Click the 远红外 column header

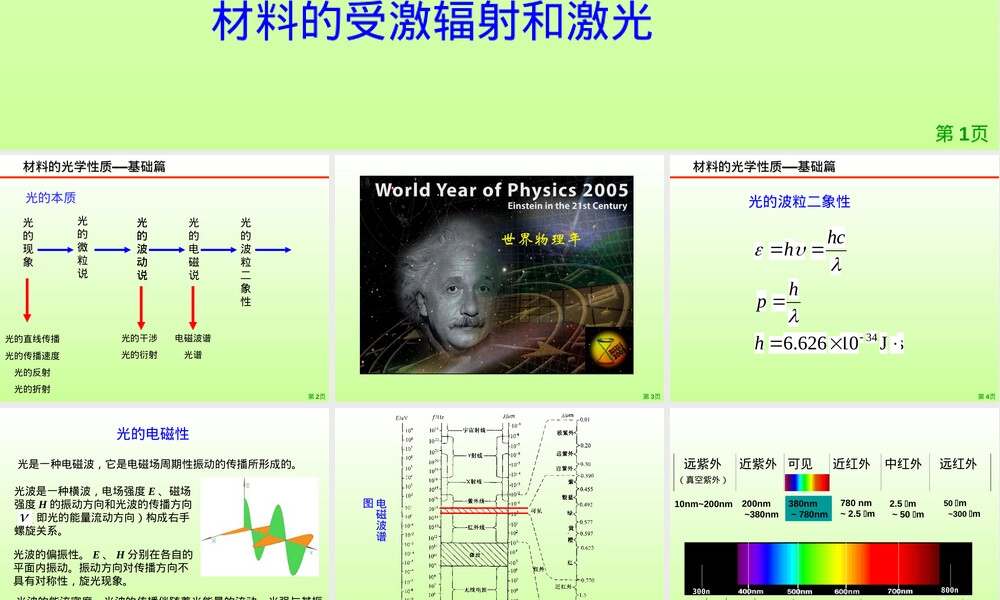click(x=958, y=464)
